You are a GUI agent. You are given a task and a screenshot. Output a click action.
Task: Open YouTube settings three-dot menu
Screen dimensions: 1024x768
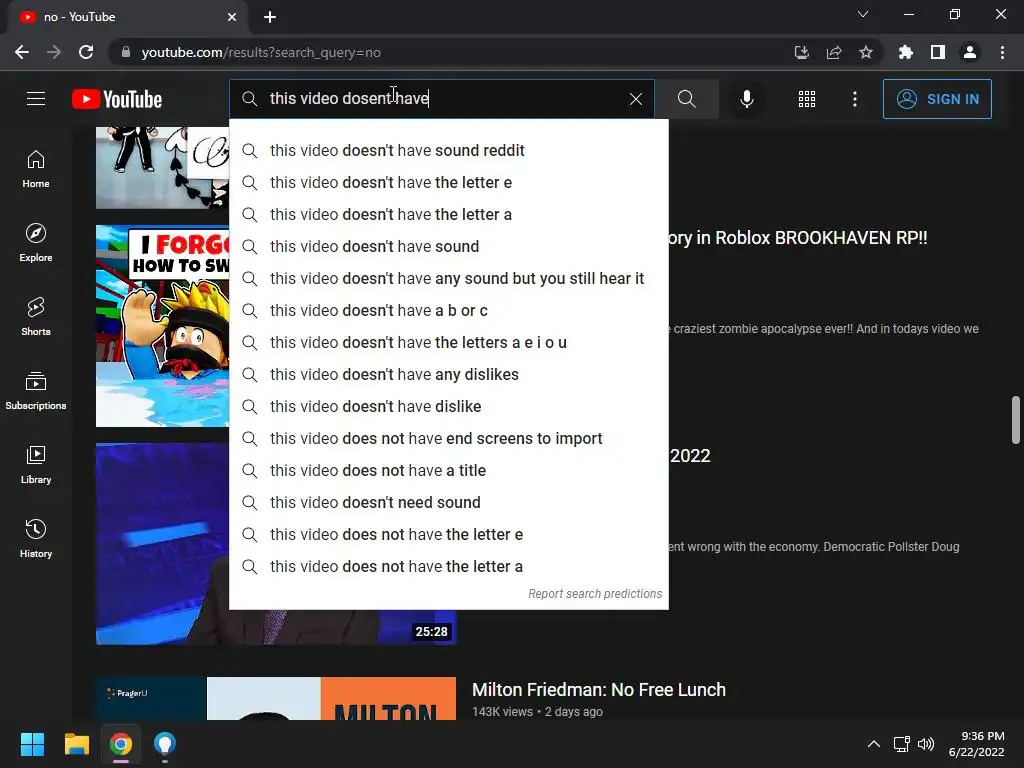[855, 99]
